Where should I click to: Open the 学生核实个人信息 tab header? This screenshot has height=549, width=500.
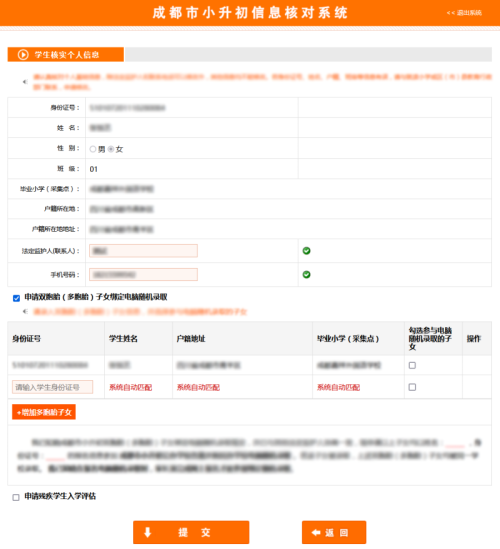point(66,55)
